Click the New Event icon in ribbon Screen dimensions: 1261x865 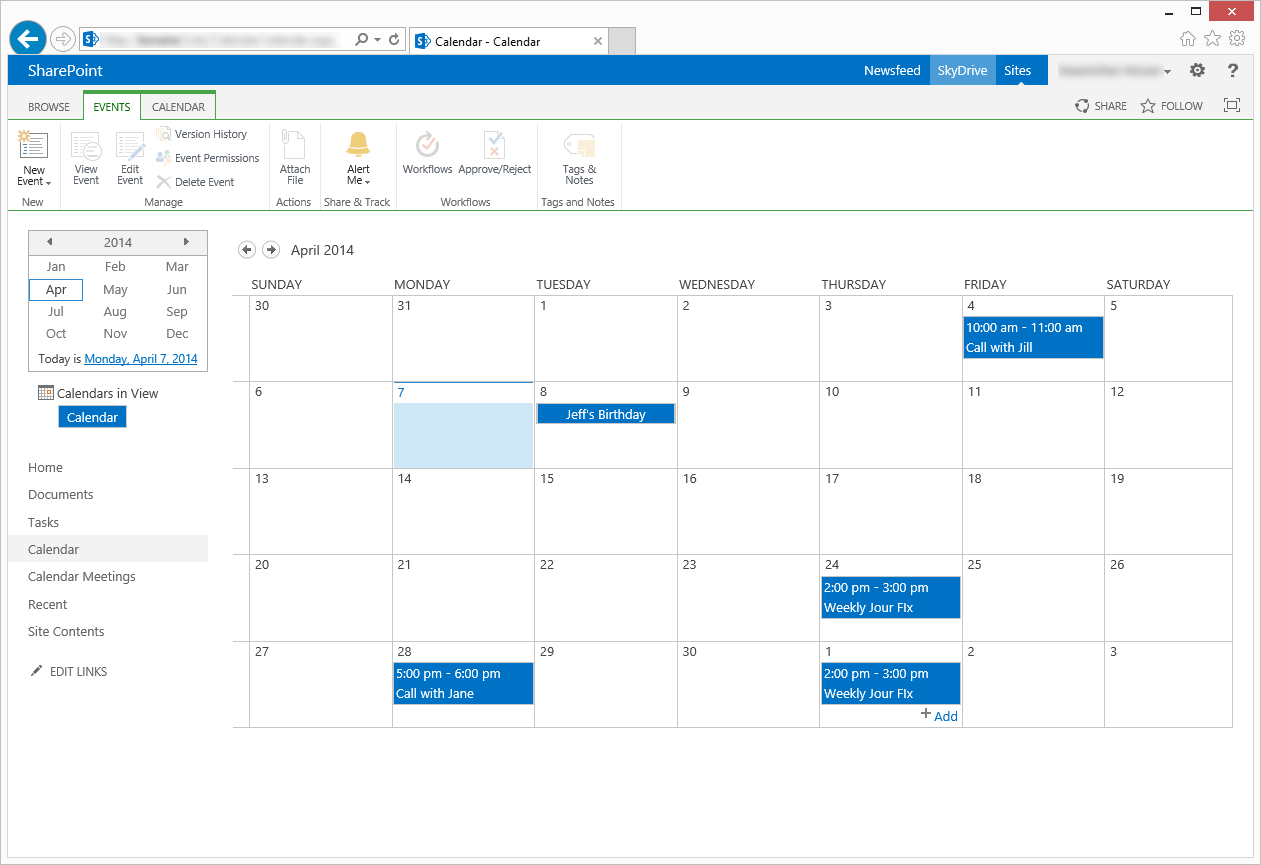[x=33, y=147]
